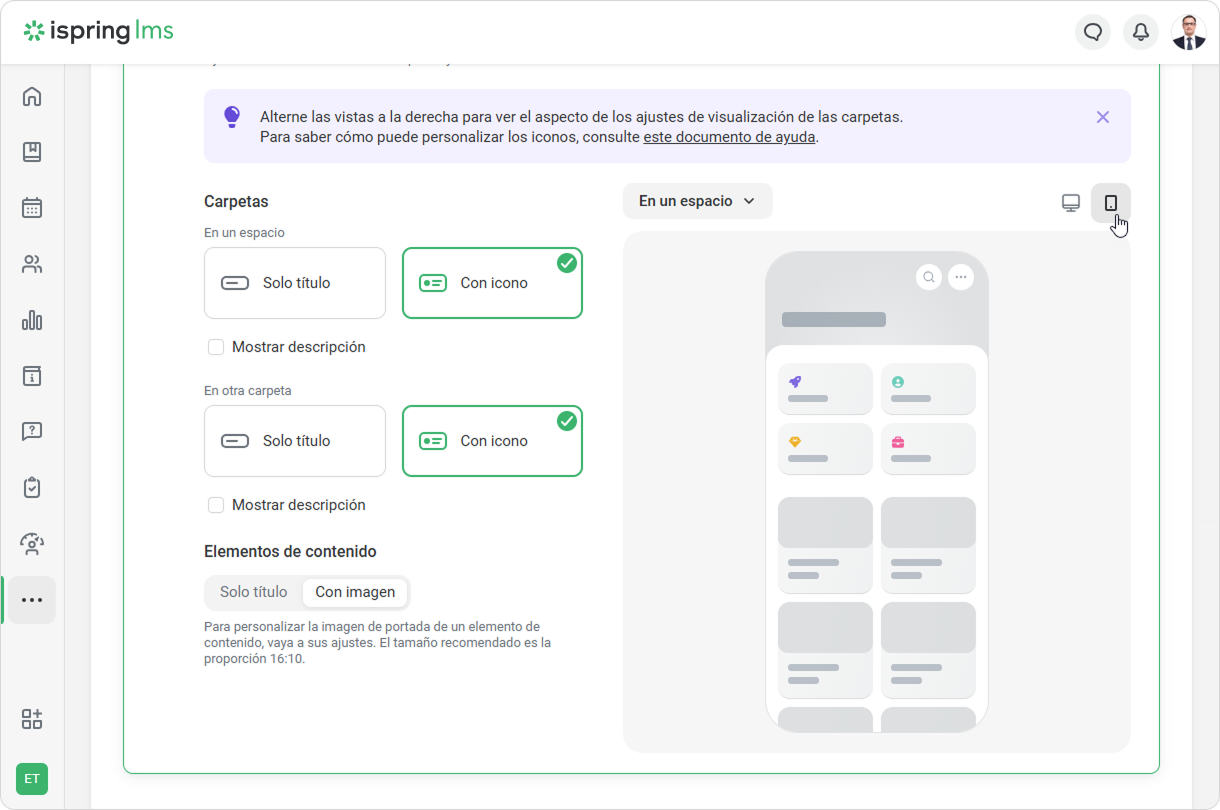The height and width of the screenshot is (810, 1220).
Task: Open the users icon in sidebar
Action: [x=32, y=264]
